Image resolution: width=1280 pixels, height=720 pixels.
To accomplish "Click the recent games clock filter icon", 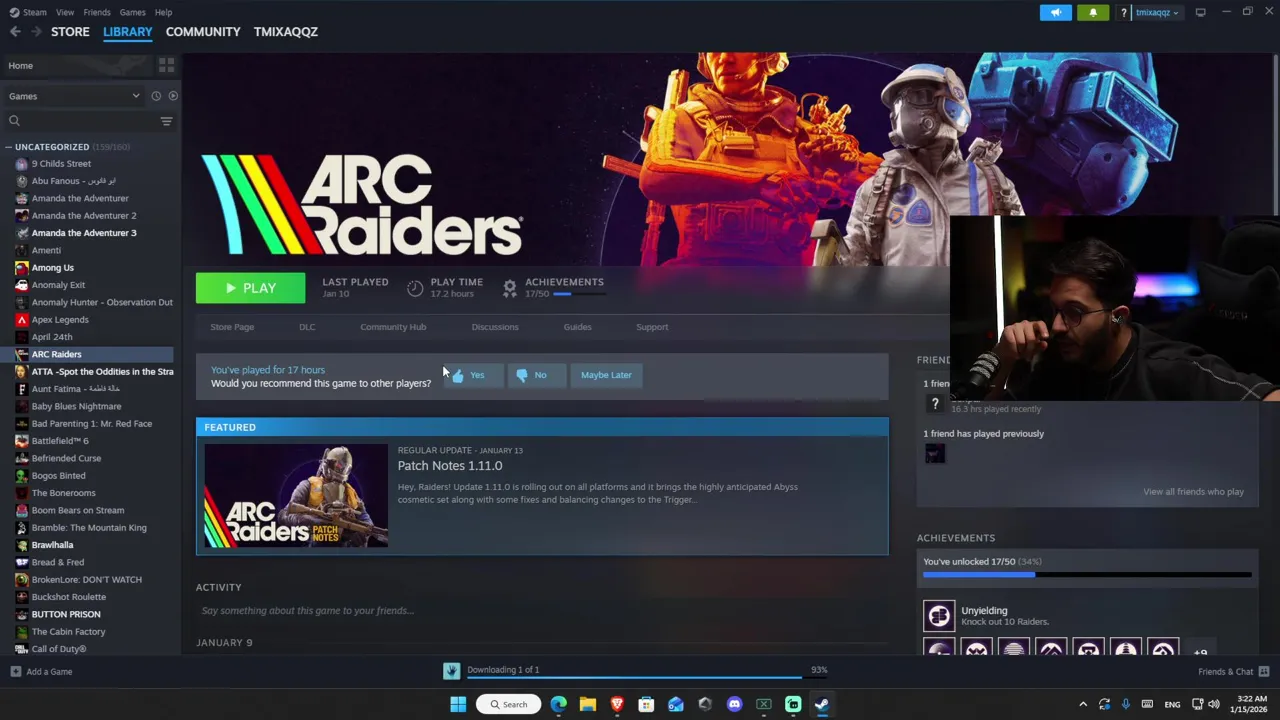I will (156, 96).
